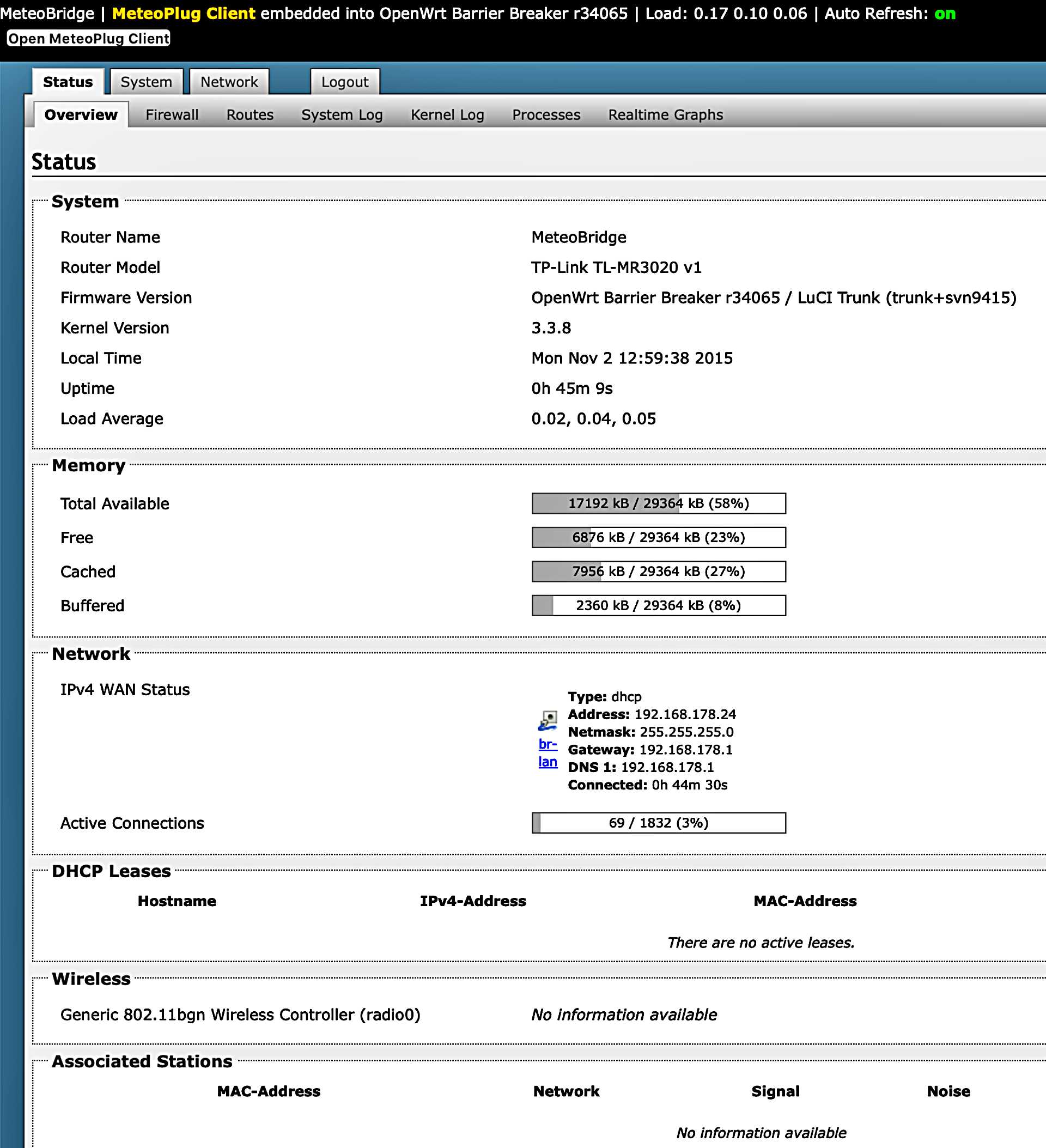Select the load average 0.02, 0.04, 0.05

[593, 419]
